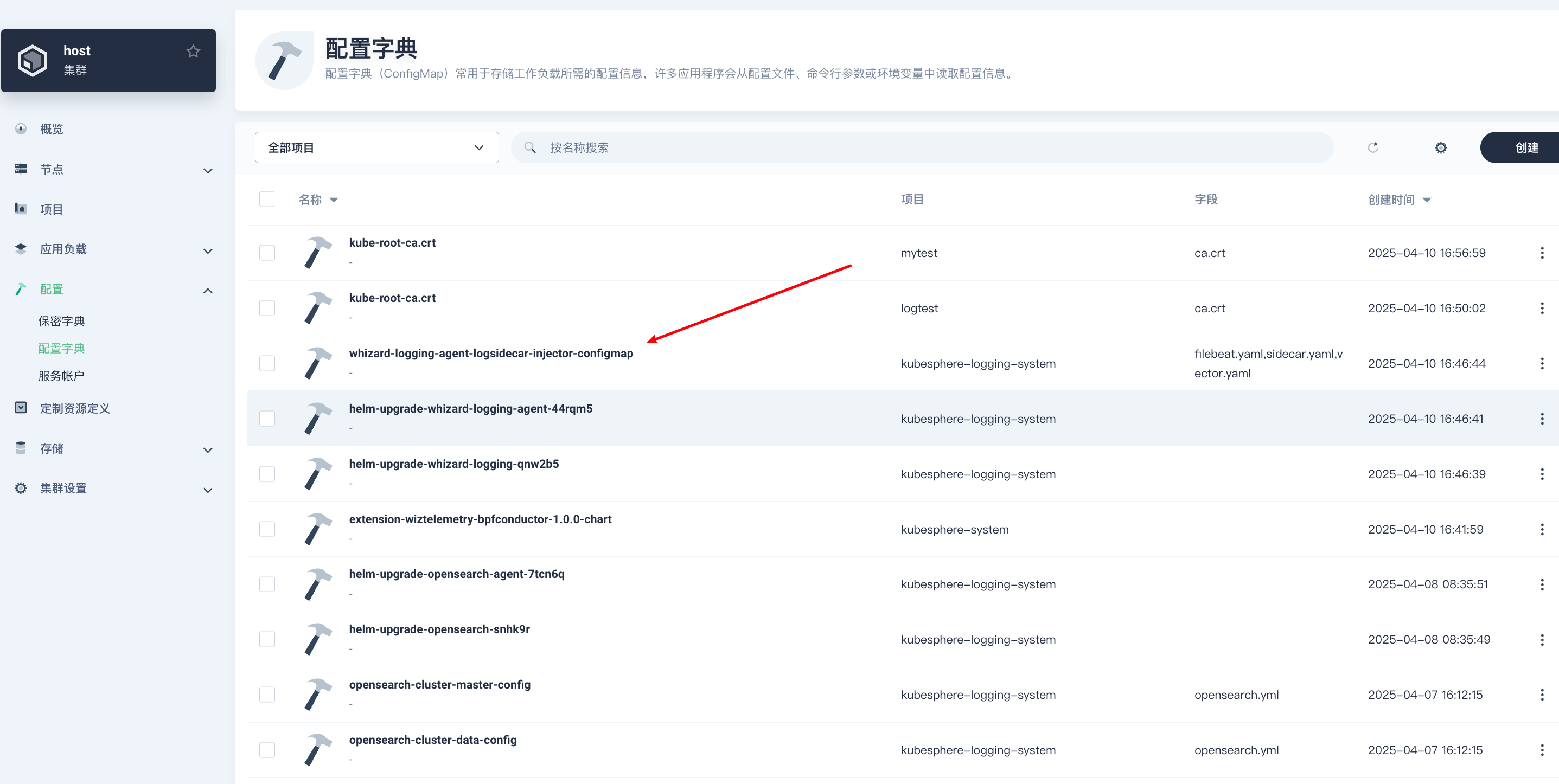Expand the 应用负载 sidebar section
The width and height of the screenshot is (1559, 784).
(208, 251)
